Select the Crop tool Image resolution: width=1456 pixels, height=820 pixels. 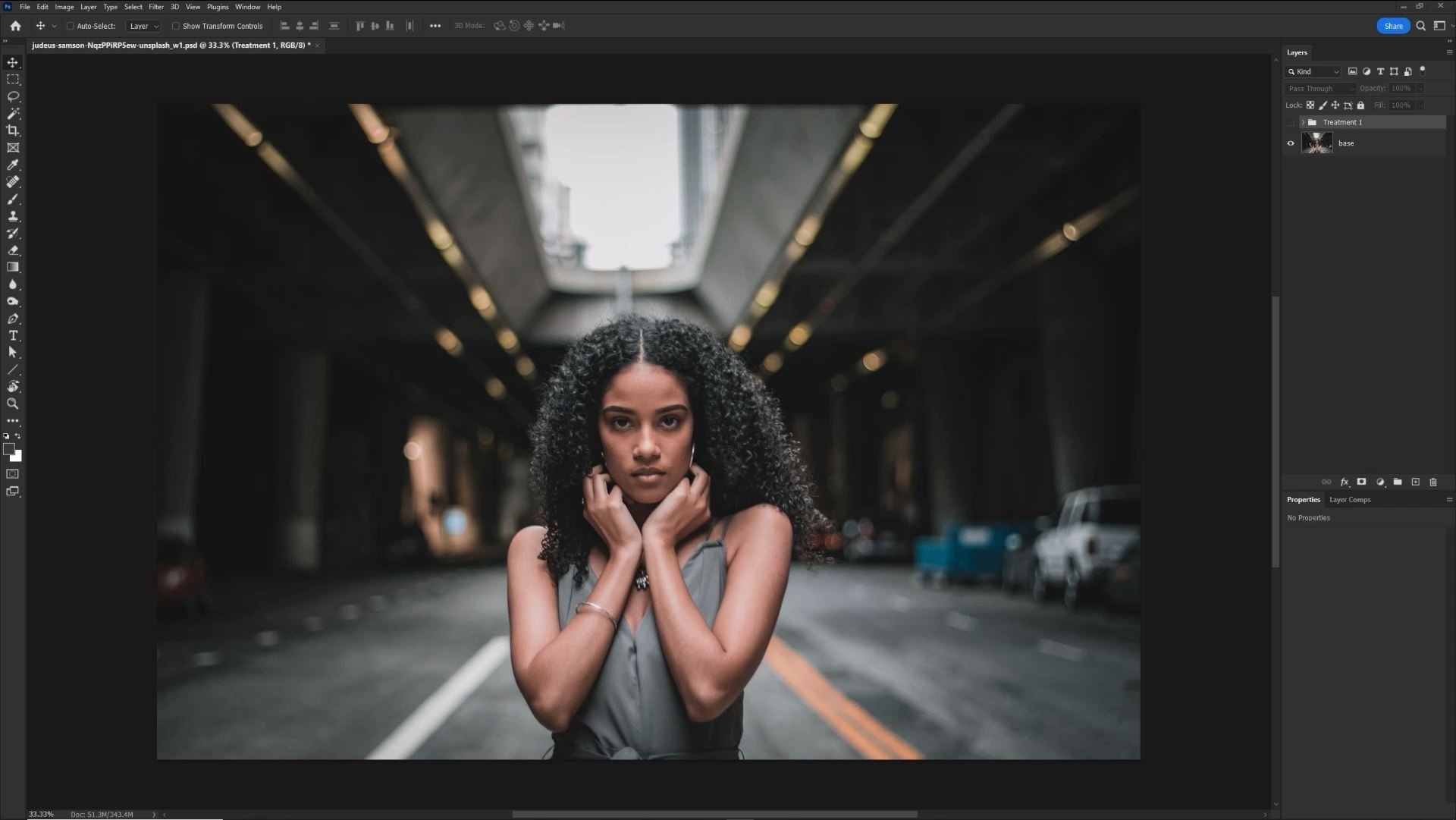click(13, 130)
